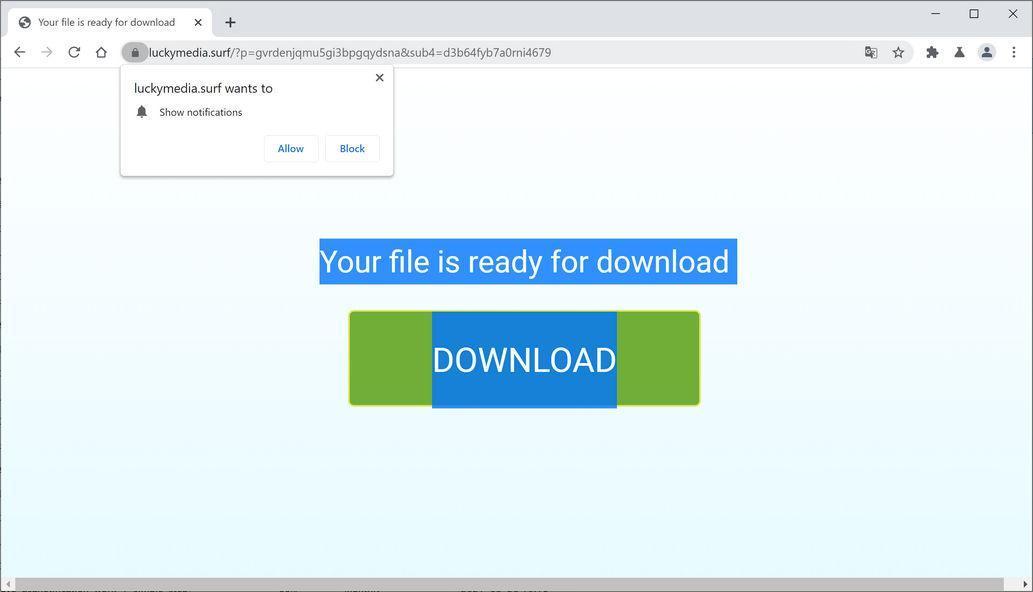This screenshot has height=592, width=1033.
Task: Click the horizontal scrollbar right arrow
Action: [1026, 583]
